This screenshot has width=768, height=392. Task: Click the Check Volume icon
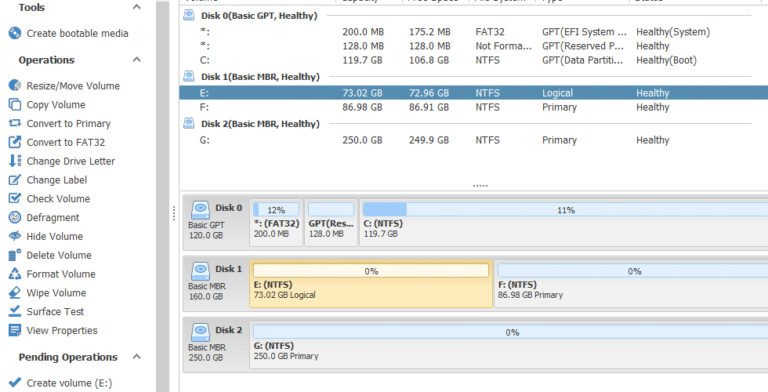pos(15,198)
